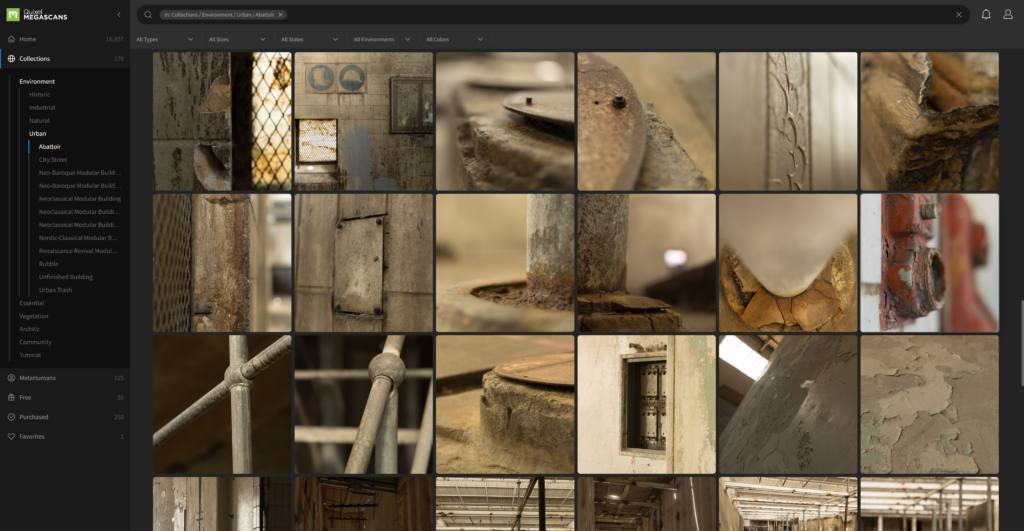Open the Urban Trash collection
This screenshot has height=531, width=1024.
56,290
